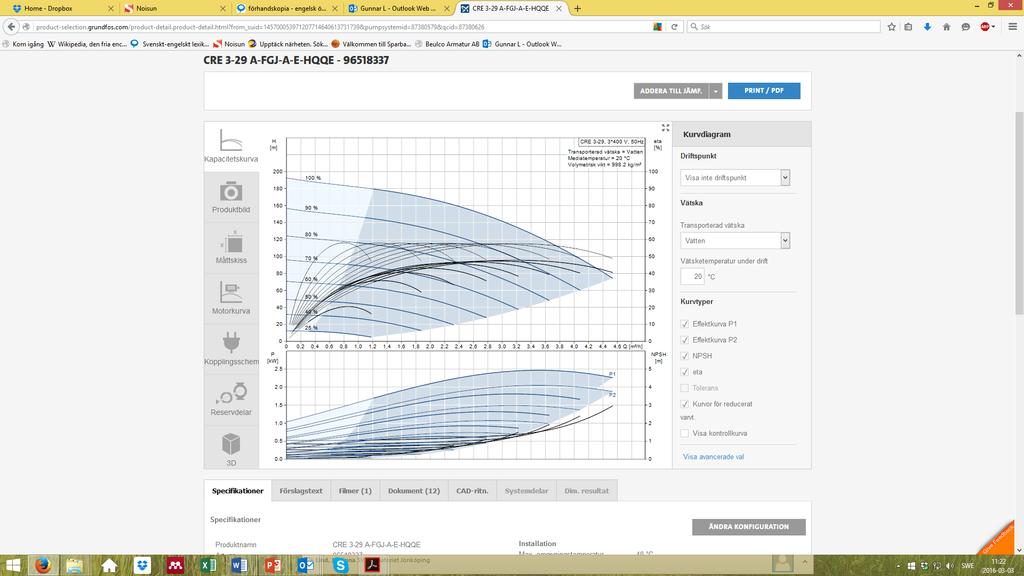Switch to the Förslagstext tab

pyautogui.click(x=301, y=491)
